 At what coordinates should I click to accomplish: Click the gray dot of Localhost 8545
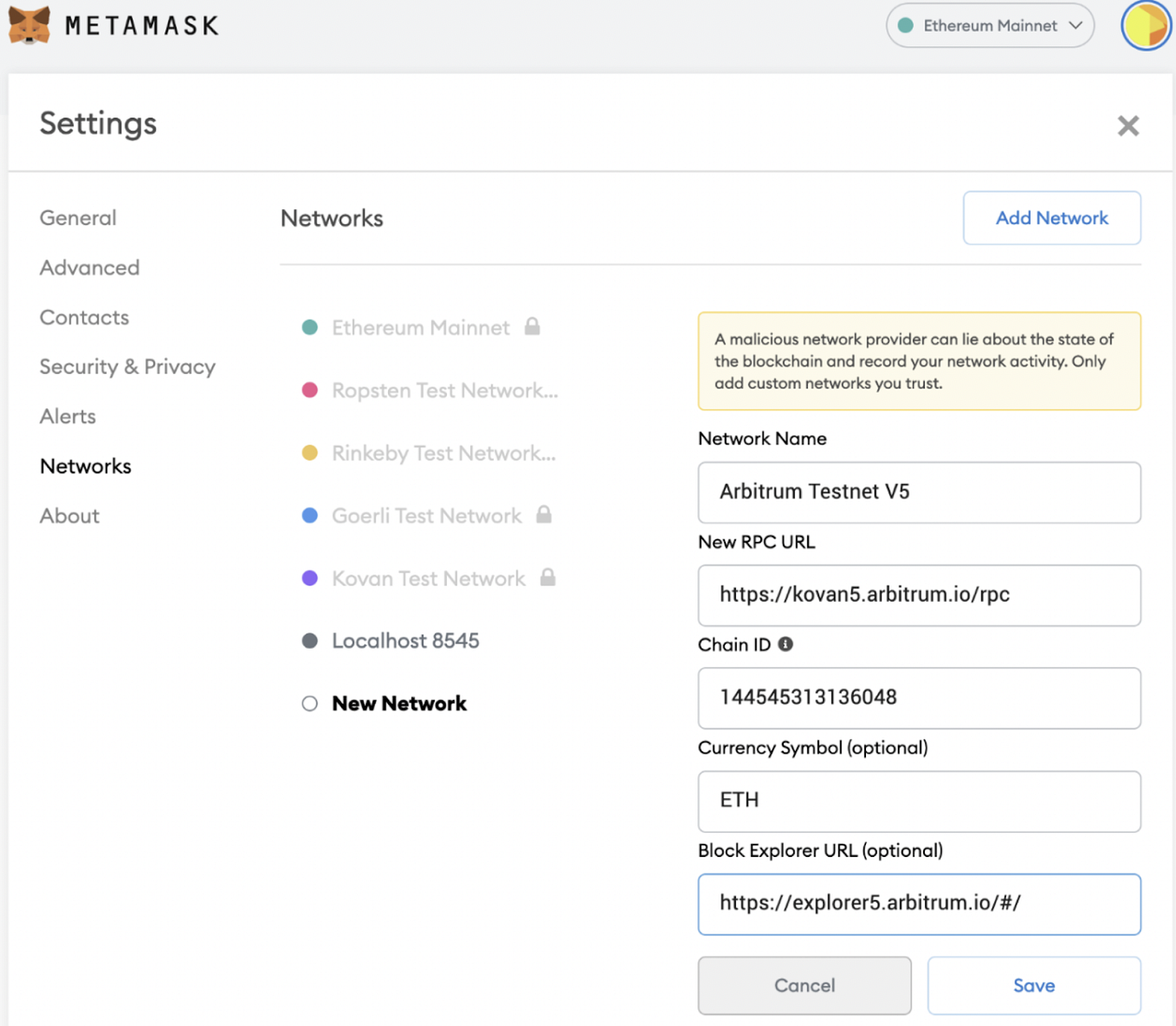[310, 641]
